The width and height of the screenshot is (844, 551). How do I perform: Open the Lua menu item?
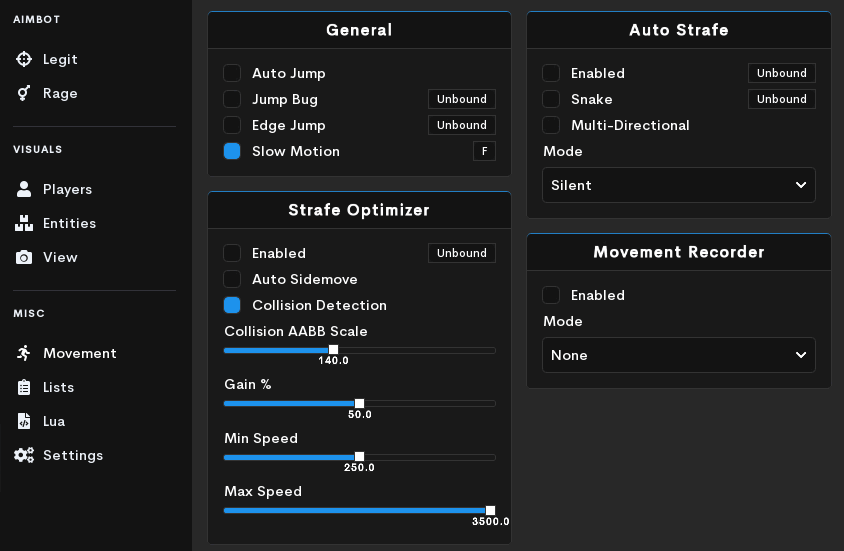coord(54,421)
